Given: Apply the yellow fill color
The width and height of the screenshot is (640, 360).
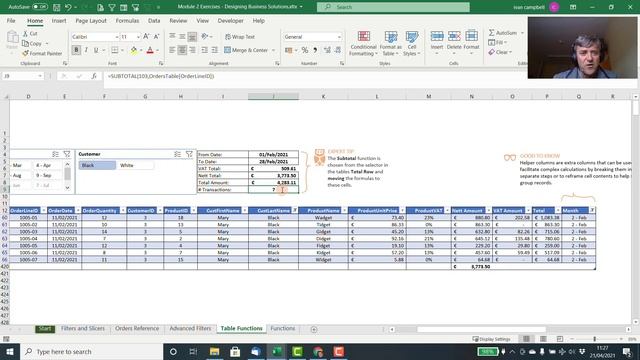Looking at the screenshot, I should tap(133, 50).
